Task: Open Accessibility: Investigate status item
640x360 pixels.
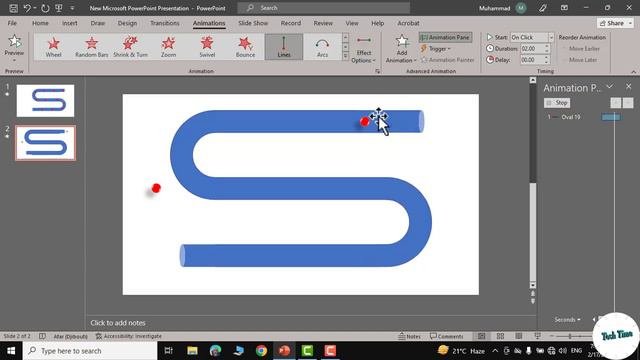Action: [x=129, y=336]
